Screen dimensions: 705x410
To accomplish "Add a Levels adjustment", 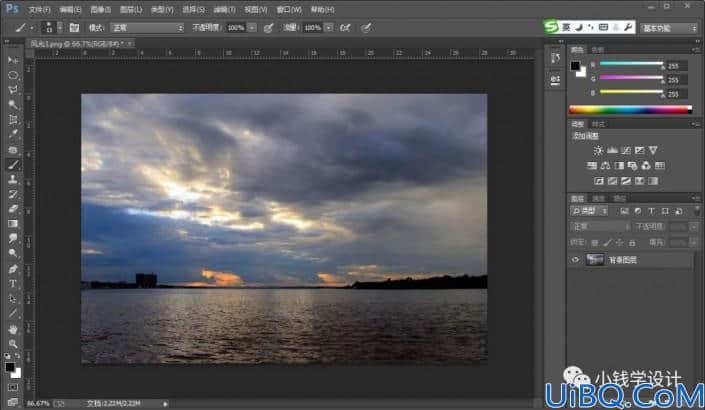I will [612, 150].
